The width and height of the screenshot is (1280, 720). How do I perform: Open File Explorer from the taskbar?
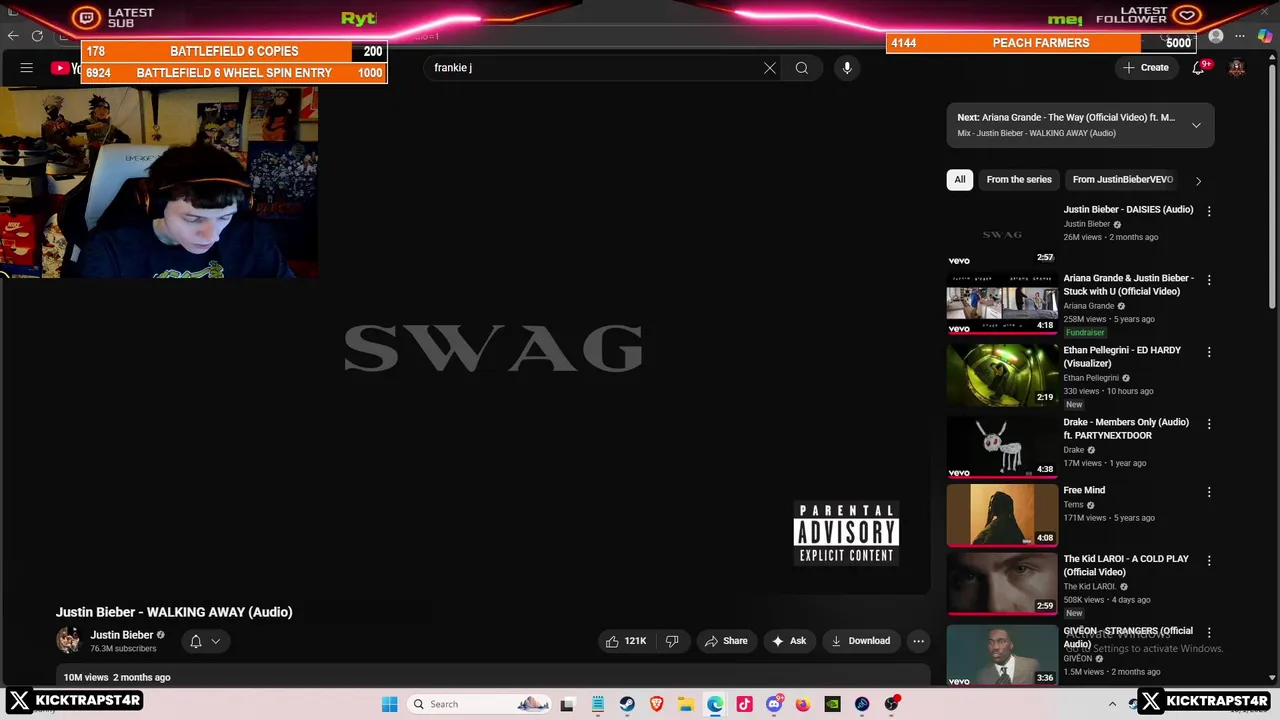click(x=686, y=704)
